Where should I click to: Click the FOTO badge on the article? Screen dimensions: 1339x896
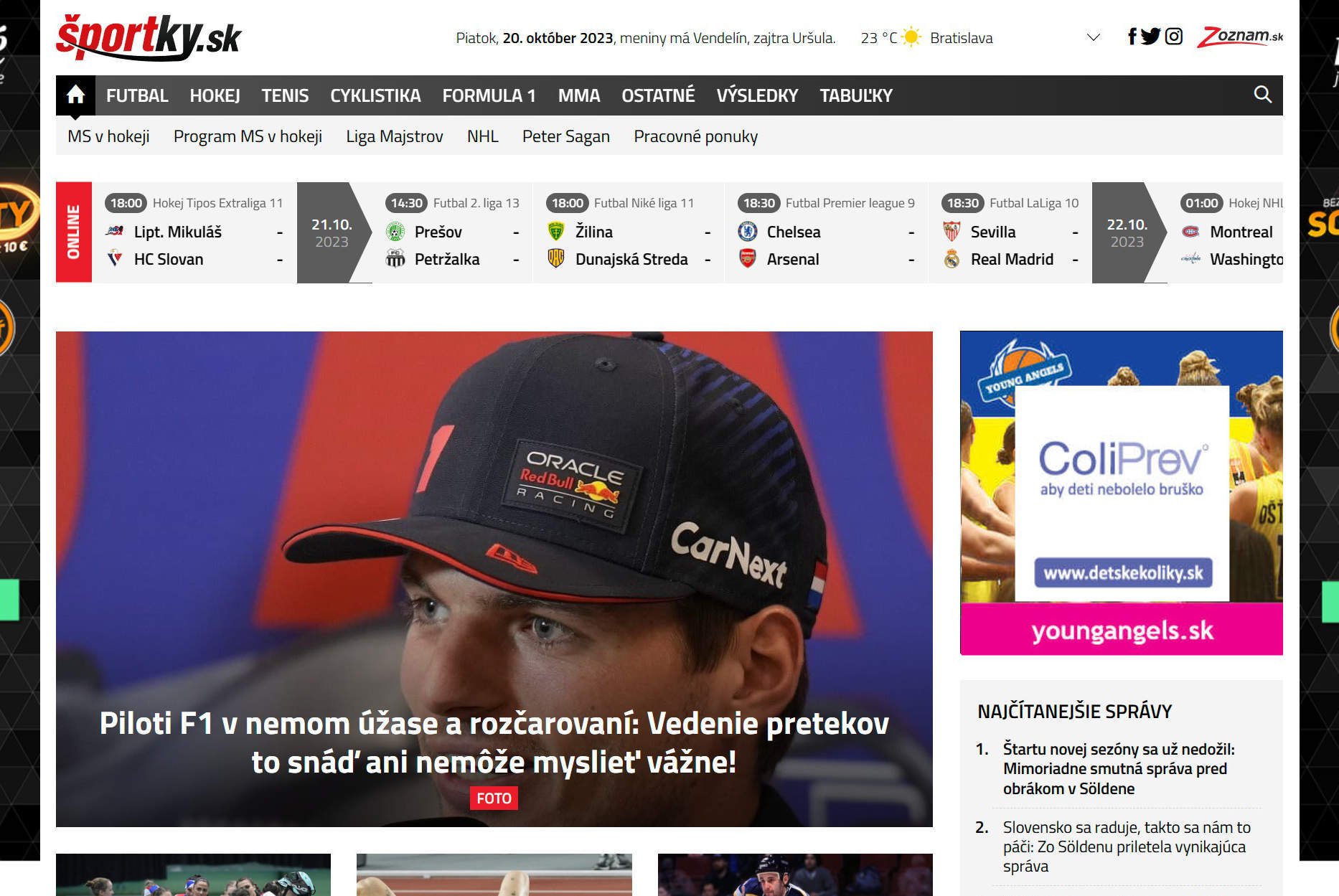494,798
